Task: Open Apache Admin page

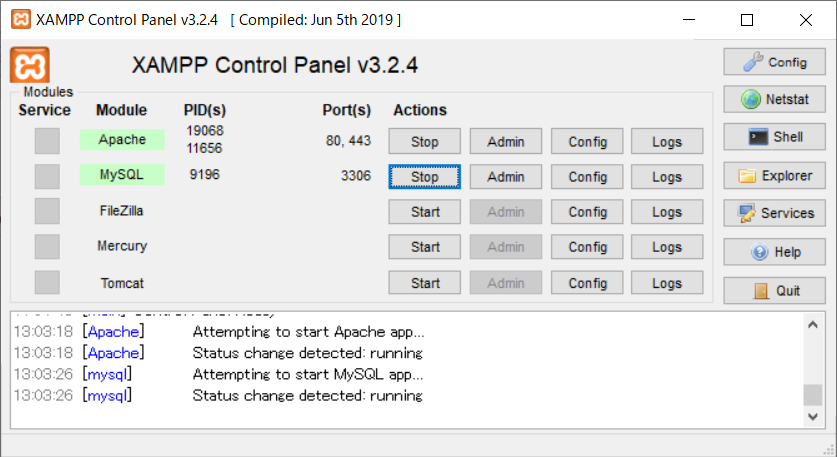Action: [x=506, y=141]
